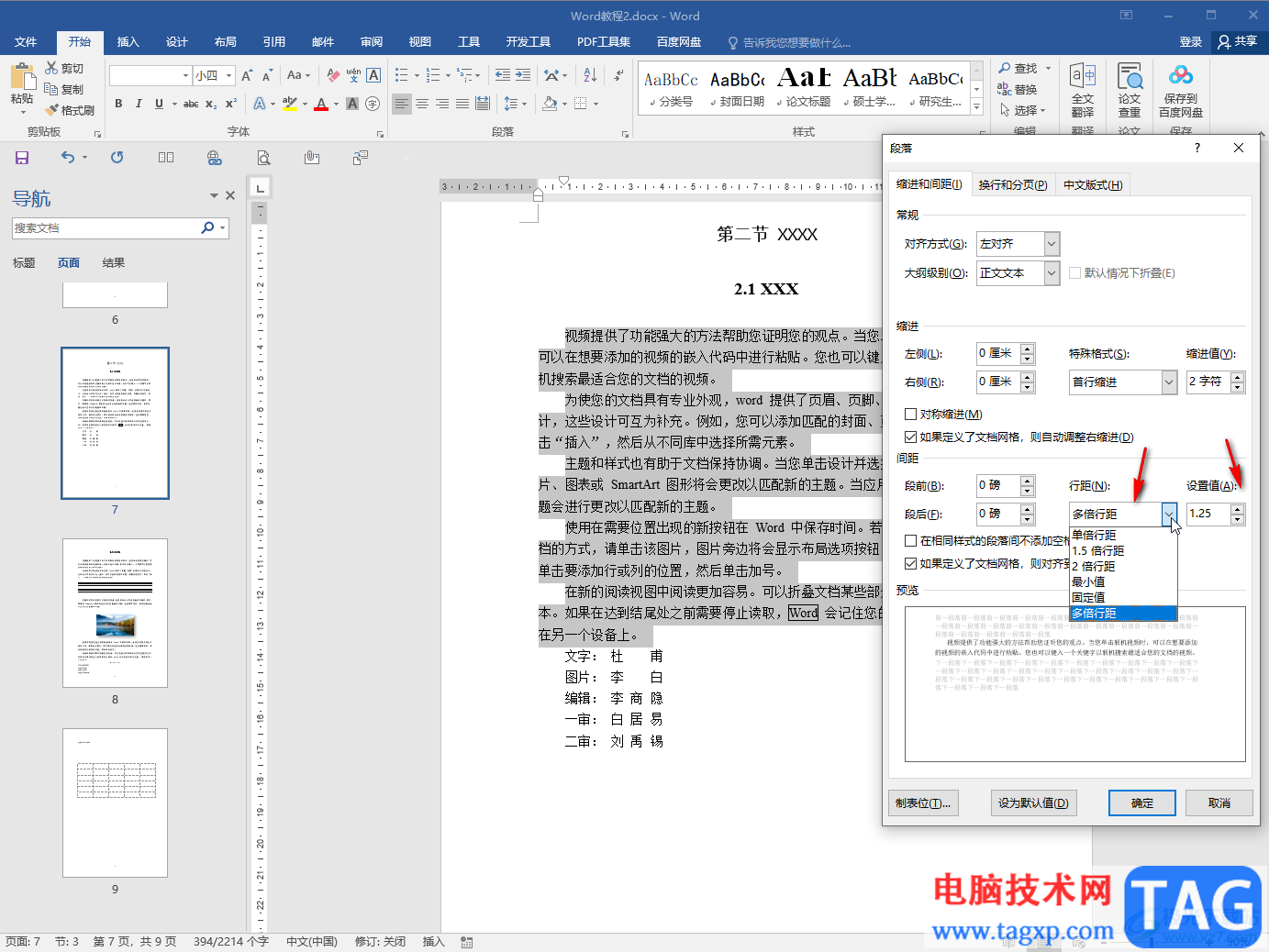Switch to Line and Page Breaks tab
The width and height of the screenshot is (1269, 952).
click(x=1012, y=184)
